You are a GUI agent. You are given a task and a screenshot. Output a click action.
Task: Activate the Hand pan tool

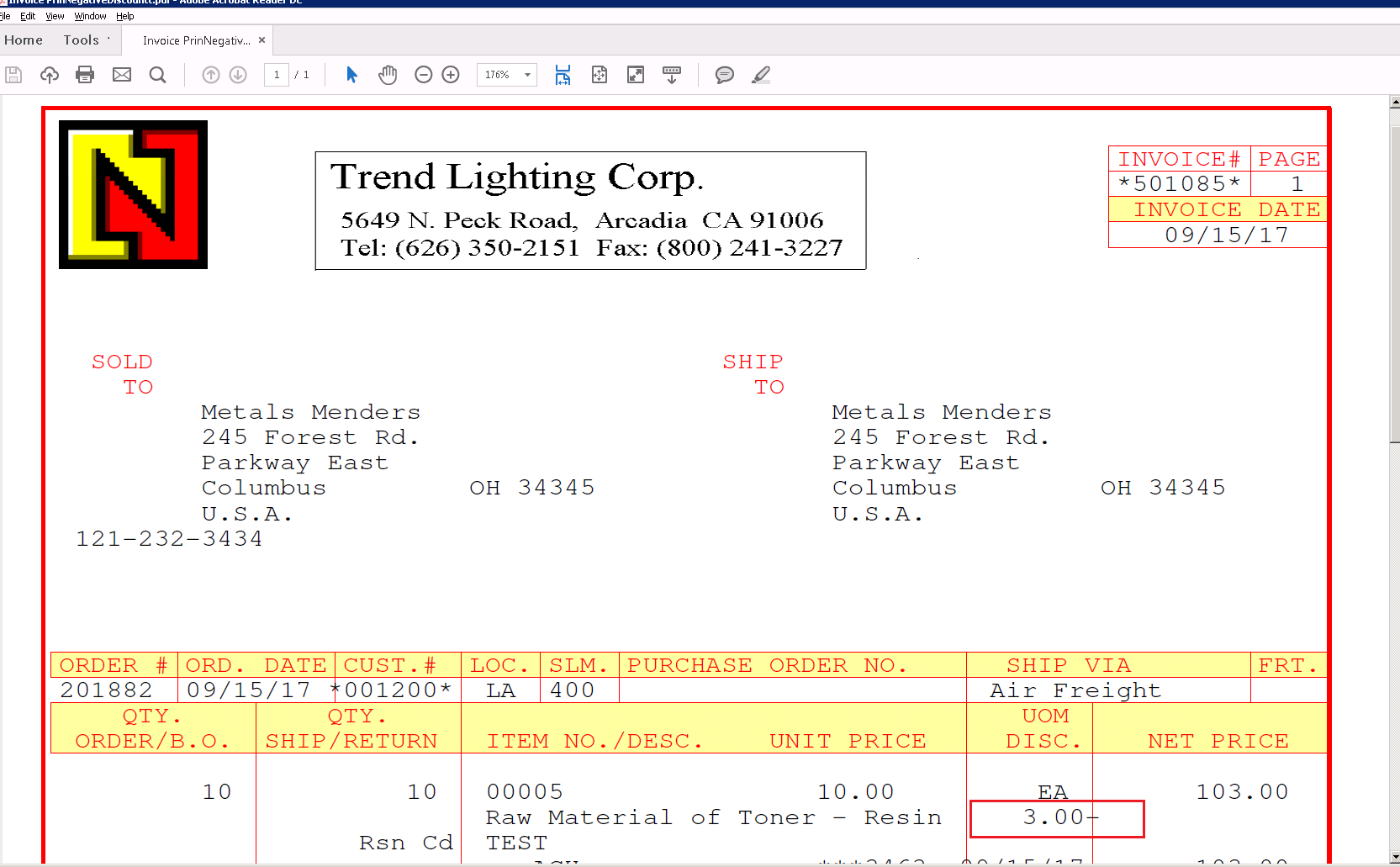click(388, 75)
